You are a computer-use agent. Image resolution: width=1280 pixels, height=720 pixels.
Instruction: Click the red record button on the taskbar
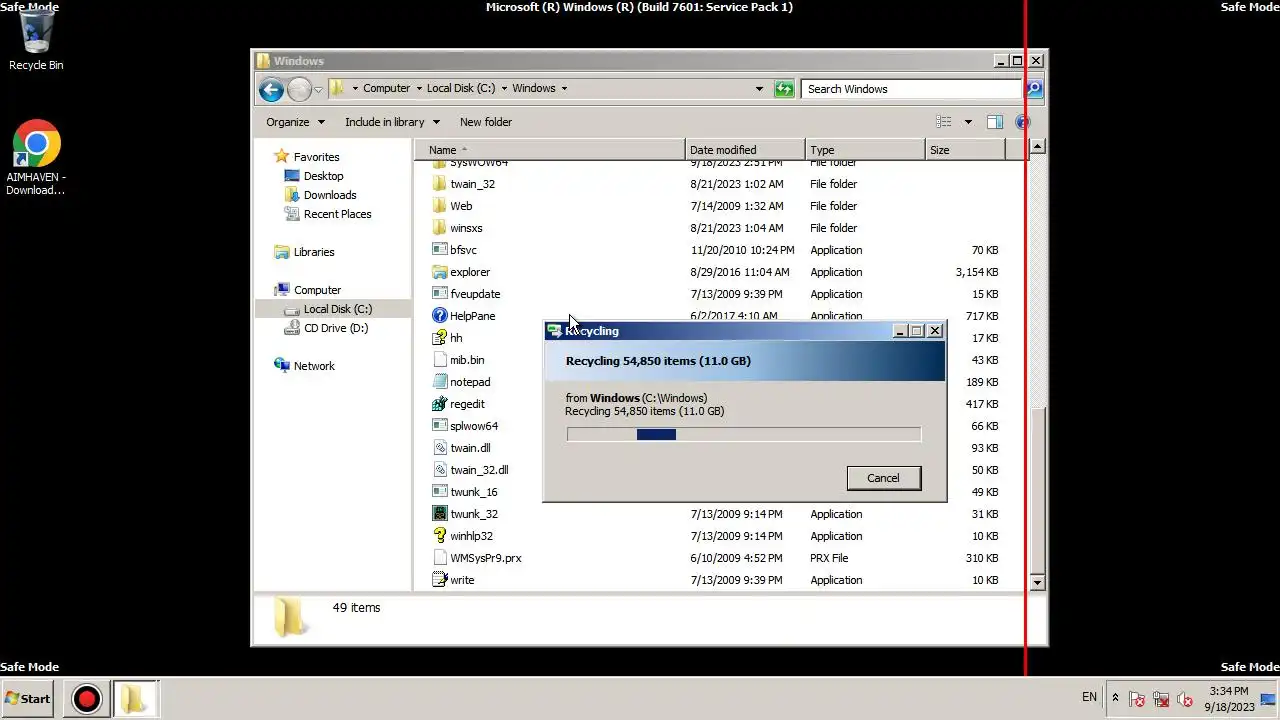(86, 699)
